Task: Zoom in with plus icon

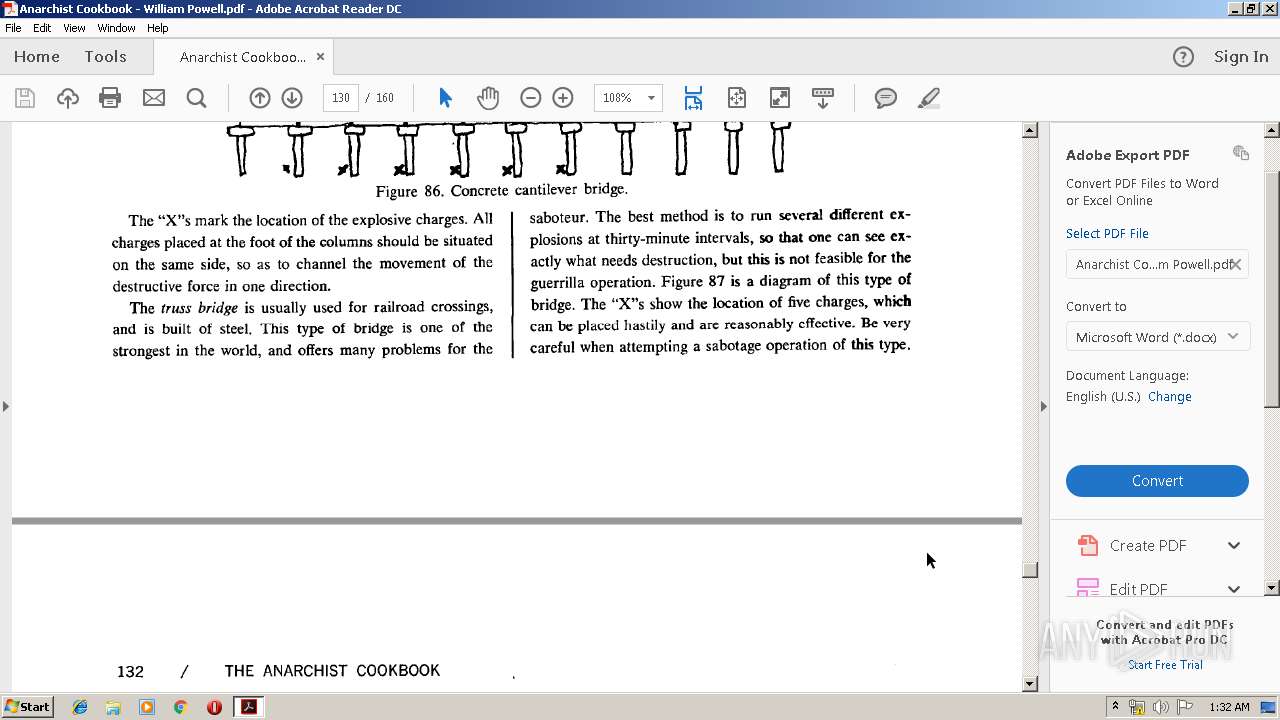Action: click(563, 98)
